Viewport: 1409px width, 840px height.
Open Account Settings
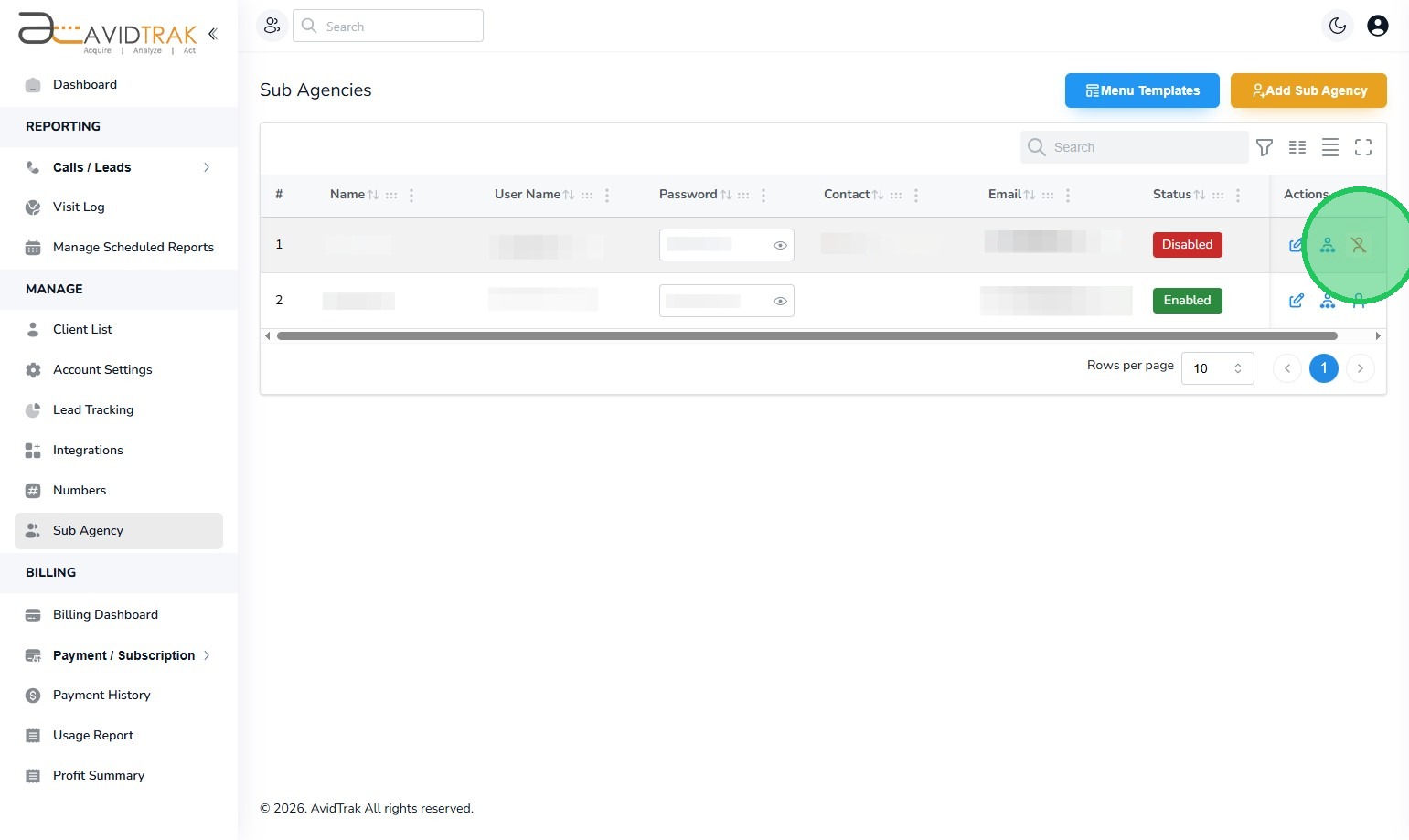click(119, 369)
